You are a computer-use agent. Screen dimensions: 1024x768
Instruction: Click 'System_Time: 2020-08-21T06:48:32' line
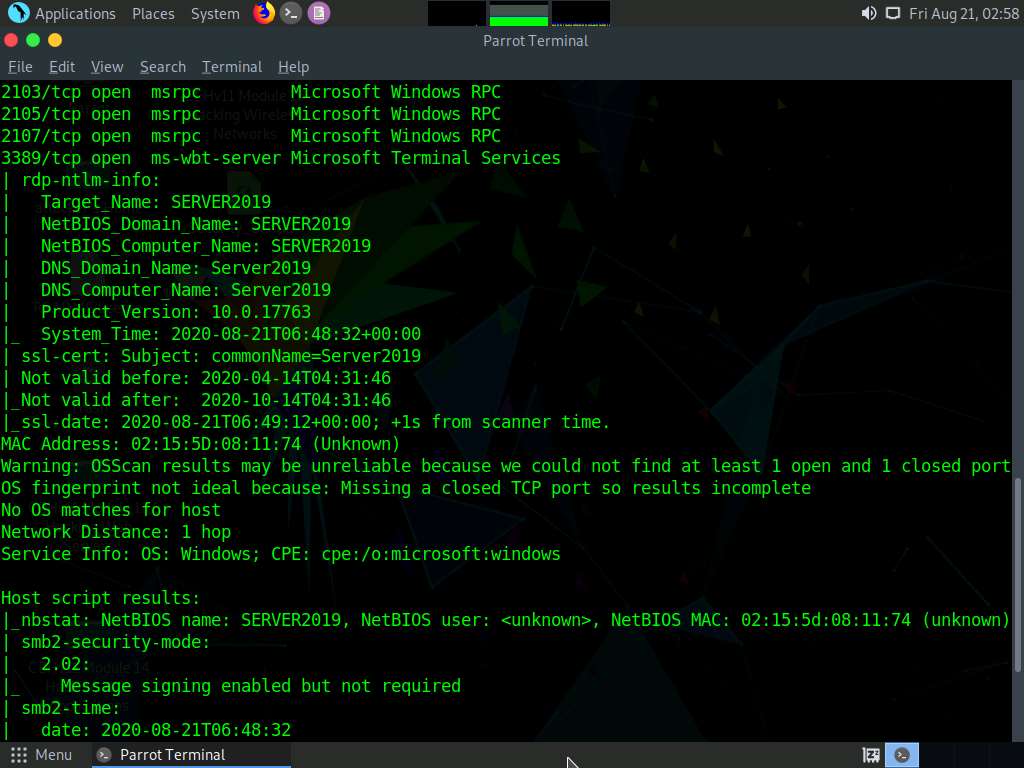(x=231, y=334)
